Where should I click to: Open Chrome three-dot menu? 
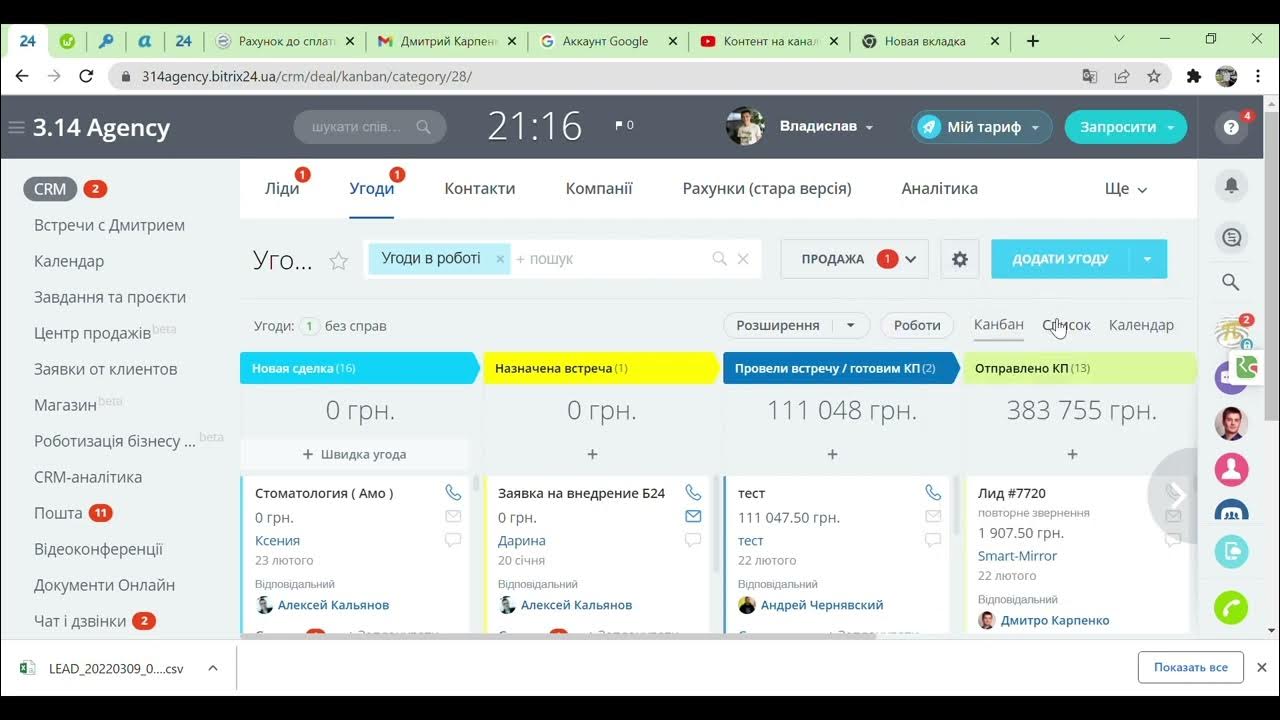coord(1256,76)
